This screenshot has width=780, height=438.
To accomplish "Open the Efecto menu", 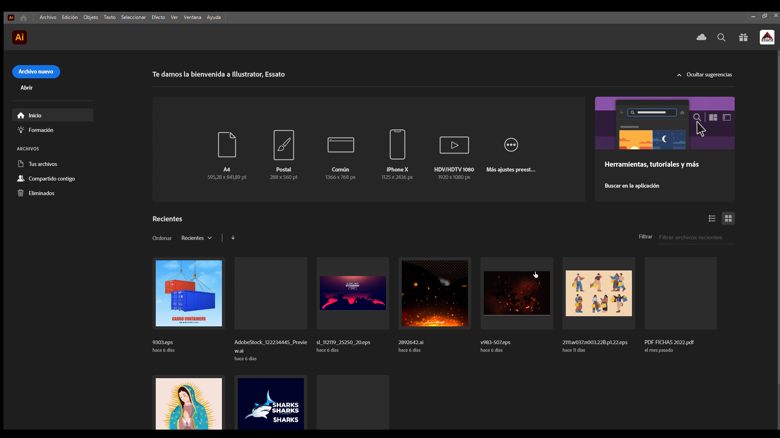I will 158,17.
